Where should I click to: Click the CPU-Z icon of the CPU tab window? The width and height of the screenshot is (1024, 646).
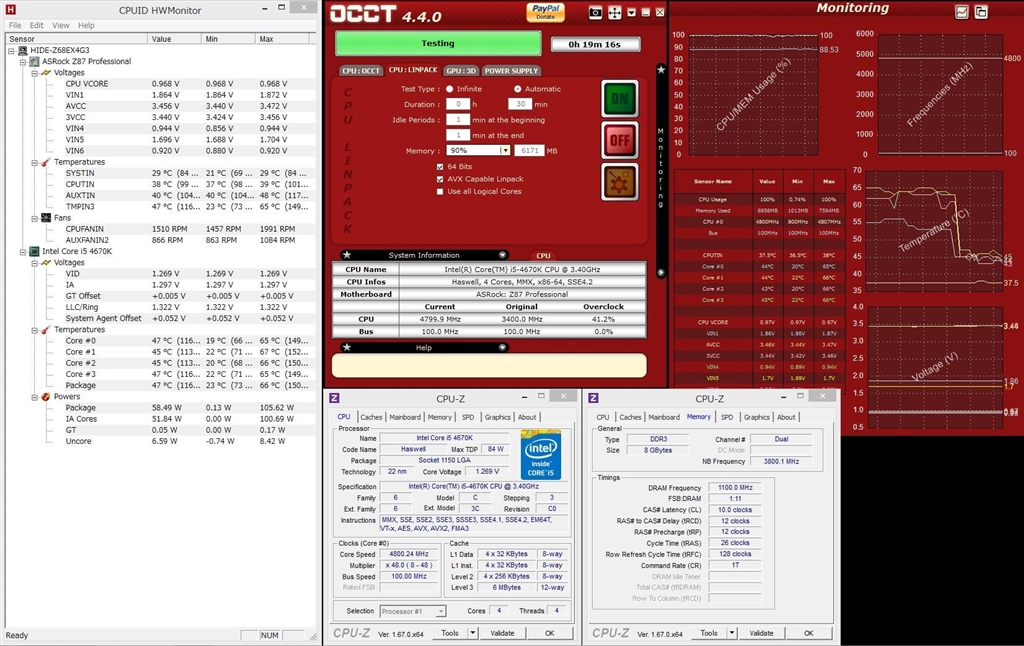pyautogui.click(x=334, y=398)
